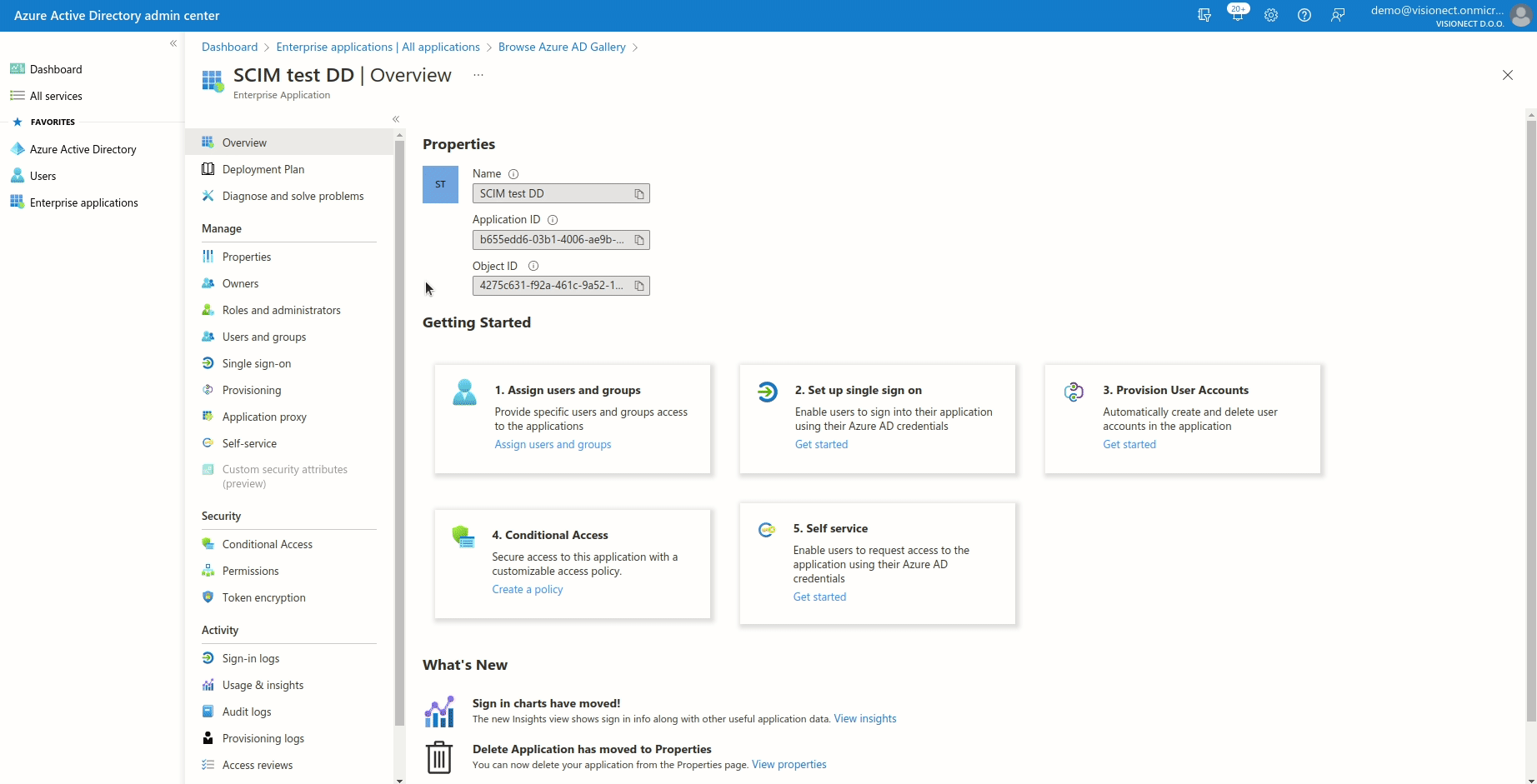The width and height of the screenshot is (1537, 784).
Task: Open notifications bell in top bar
Action: click(1237, 15)
